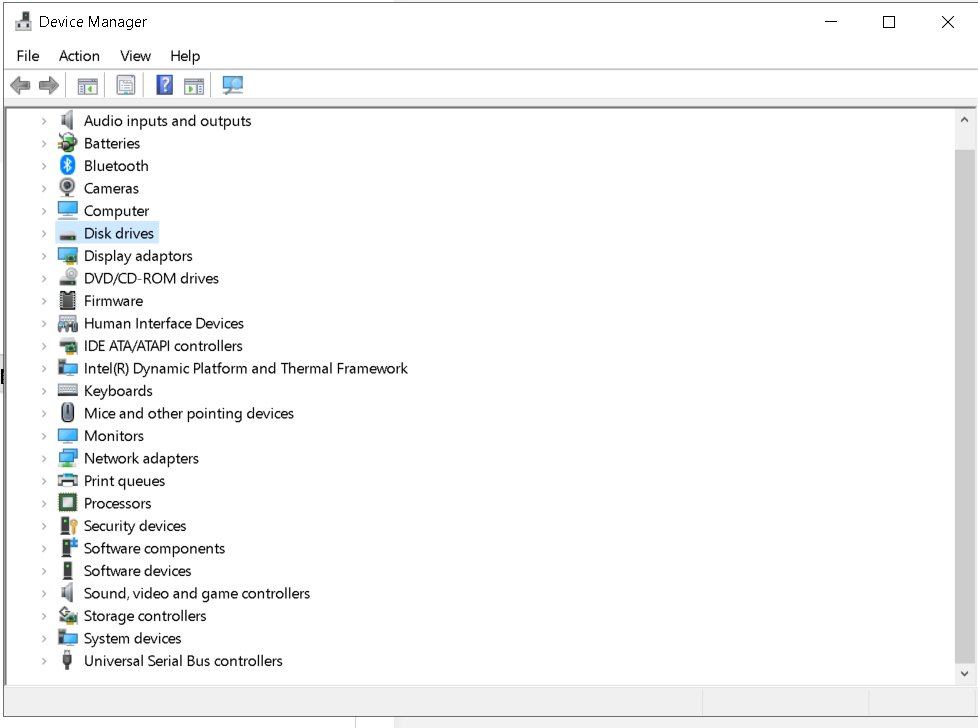Image resolution: width=978 pixels, height=728 pixels.
Task: Select the Software components label
Action: coord(154,548)
